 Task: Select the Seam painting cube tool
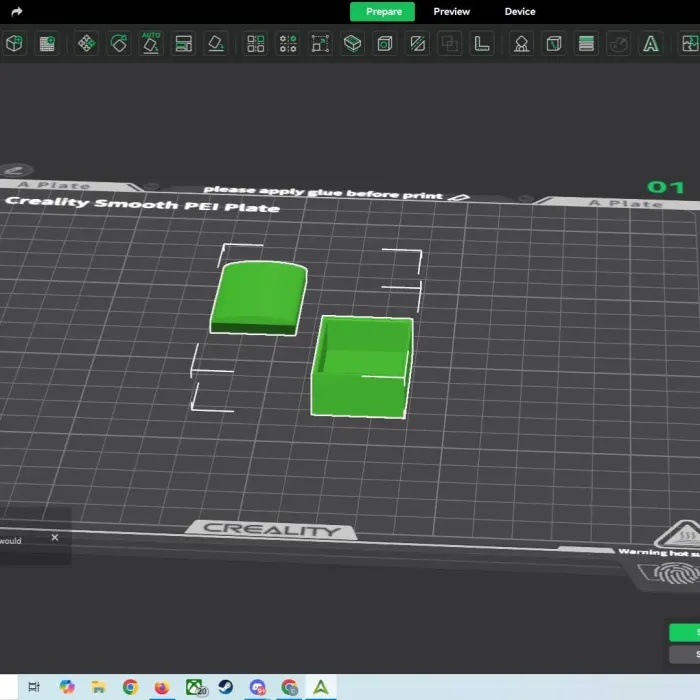click(554, 43)
